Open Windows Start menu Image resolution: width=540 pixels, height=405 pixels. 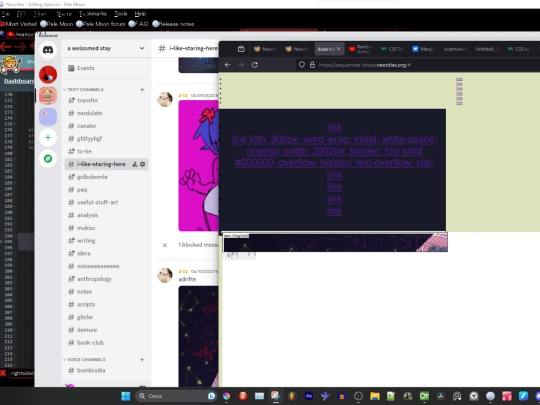coord(126,396)
